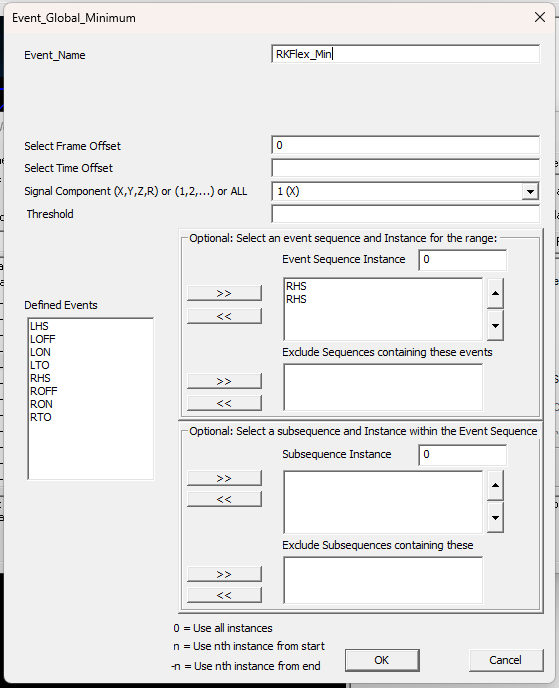The width and height of the screenshot is (559, 688).
Task: Cancel the Event_Global_Minimum dialog
Action: pos(506,660)
